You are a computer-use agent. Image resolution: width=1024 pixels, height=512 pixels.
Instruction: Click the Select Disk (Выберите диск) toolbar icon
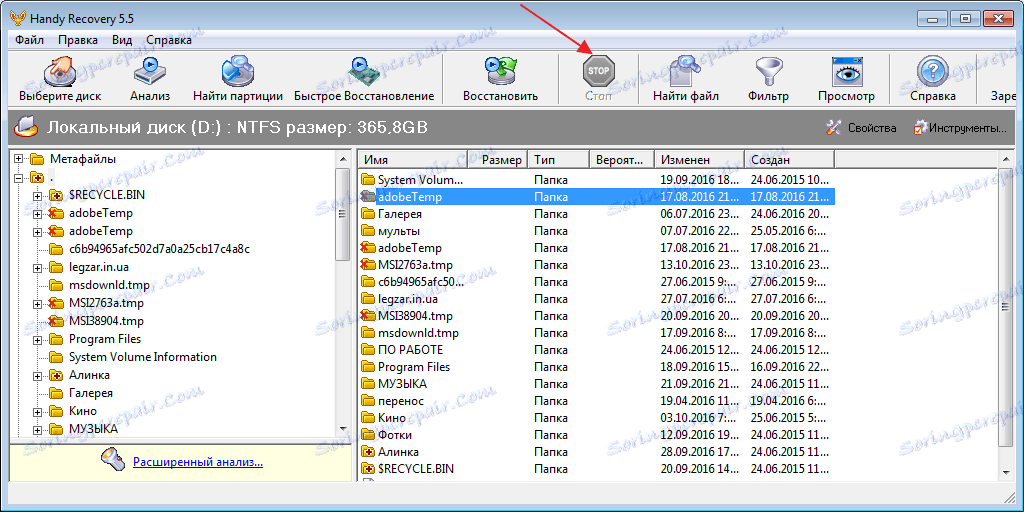60,72
